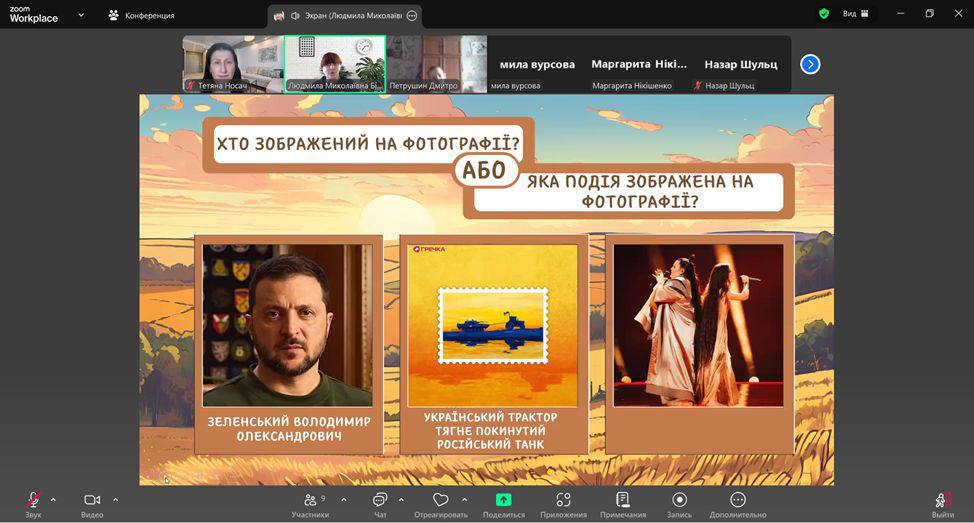Screen dimensions: 974x523
Task: Open the Zoom Workplace dropdown chevron
Action: tap(81, 15)
